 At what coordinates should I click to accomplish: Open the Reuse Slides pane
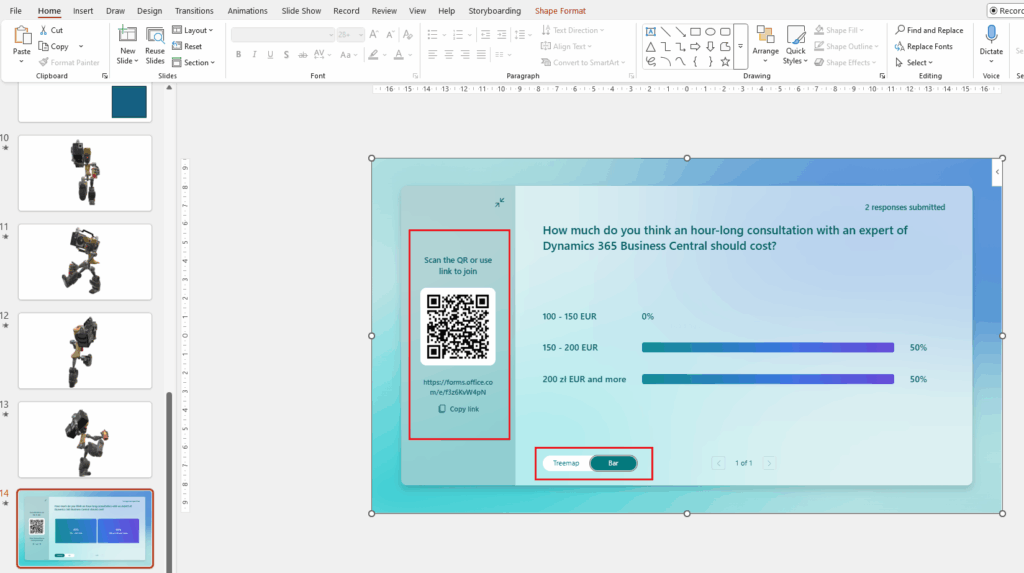click(x=155, y=45)
